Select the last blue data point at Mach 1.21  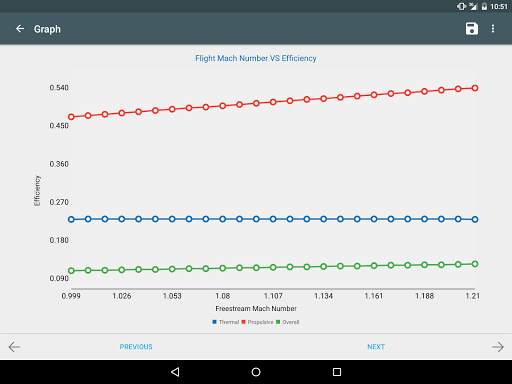pyautogui.click(x=475, y=219)
